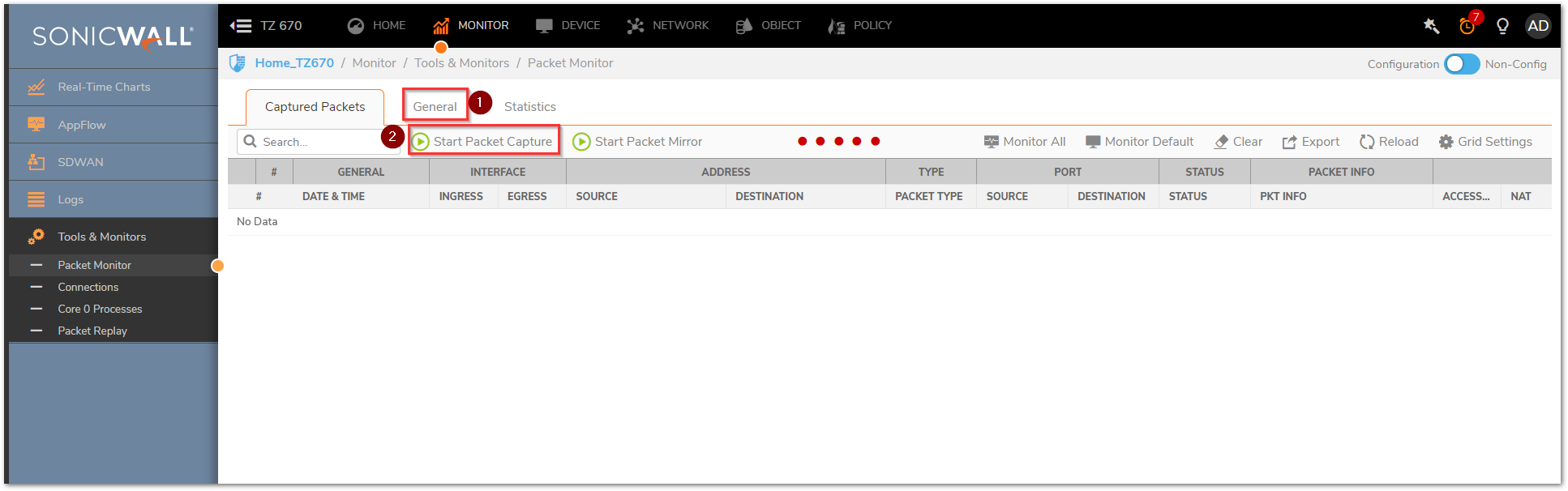Image resolution: width=1568 pixels, height=491 pixels.
Task: Click the Reload refresh icon
Action: (x=1367, y=142)
